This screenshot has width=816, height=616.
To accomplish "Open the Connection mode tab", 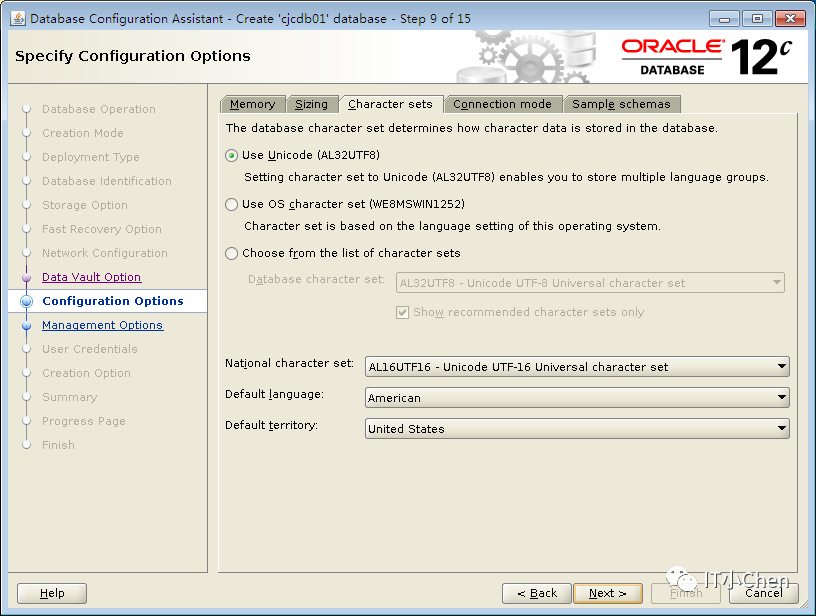I will pyautogui.click(x=502, y=104).
